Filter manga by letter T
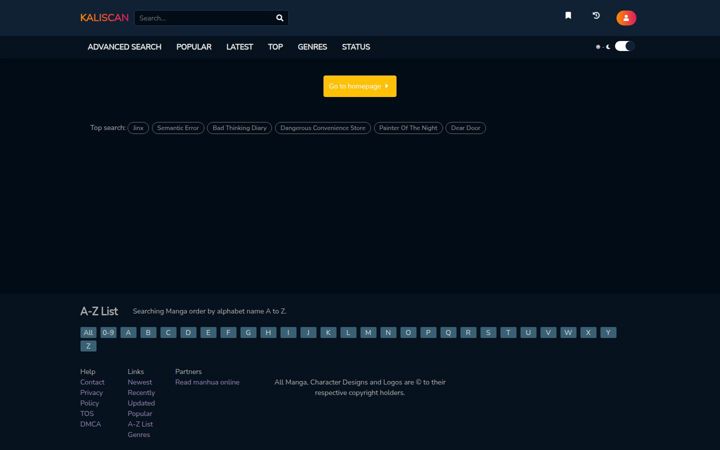720x450 pixels. tap(508, 332)
